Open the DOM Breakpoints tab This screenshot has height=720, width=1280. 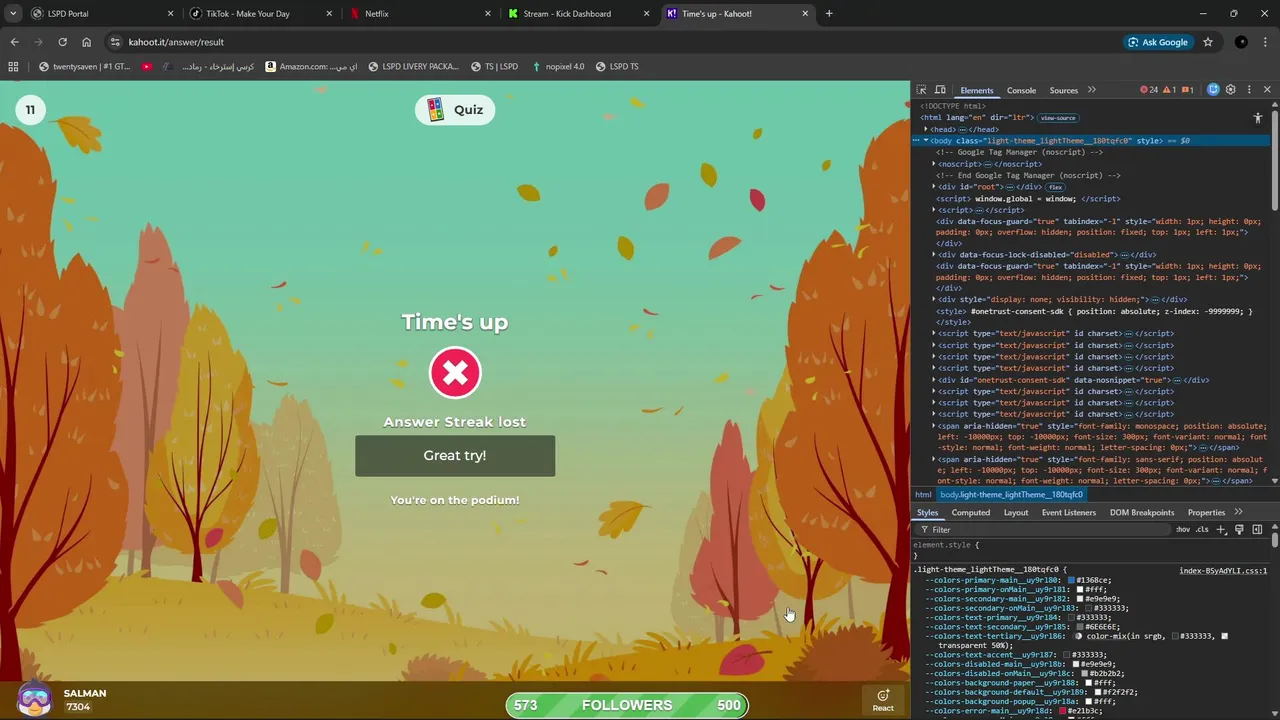[1142, 512]
